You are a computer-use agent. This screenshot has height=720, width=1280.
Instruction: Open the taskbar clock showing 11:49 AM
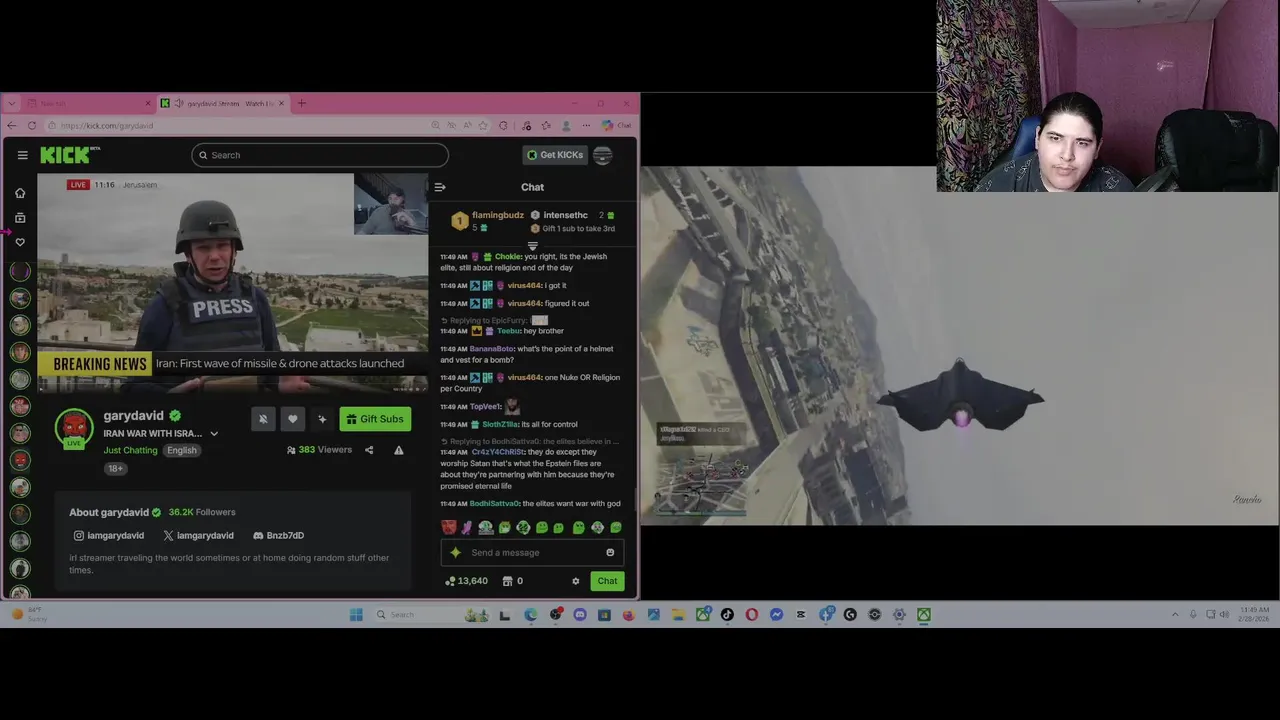pos(1254,615)
